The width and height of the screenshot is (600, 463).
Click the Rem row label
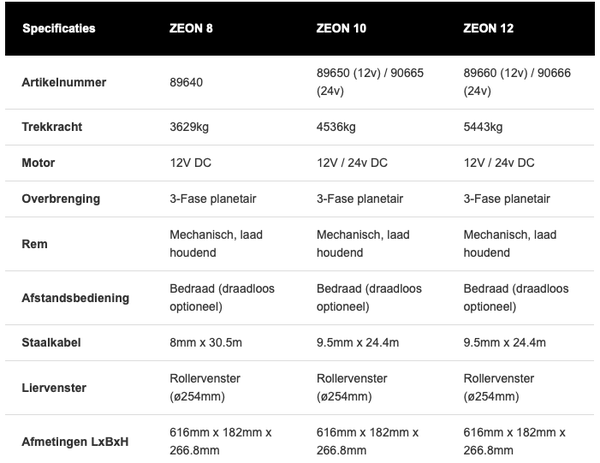pos(35,243)
